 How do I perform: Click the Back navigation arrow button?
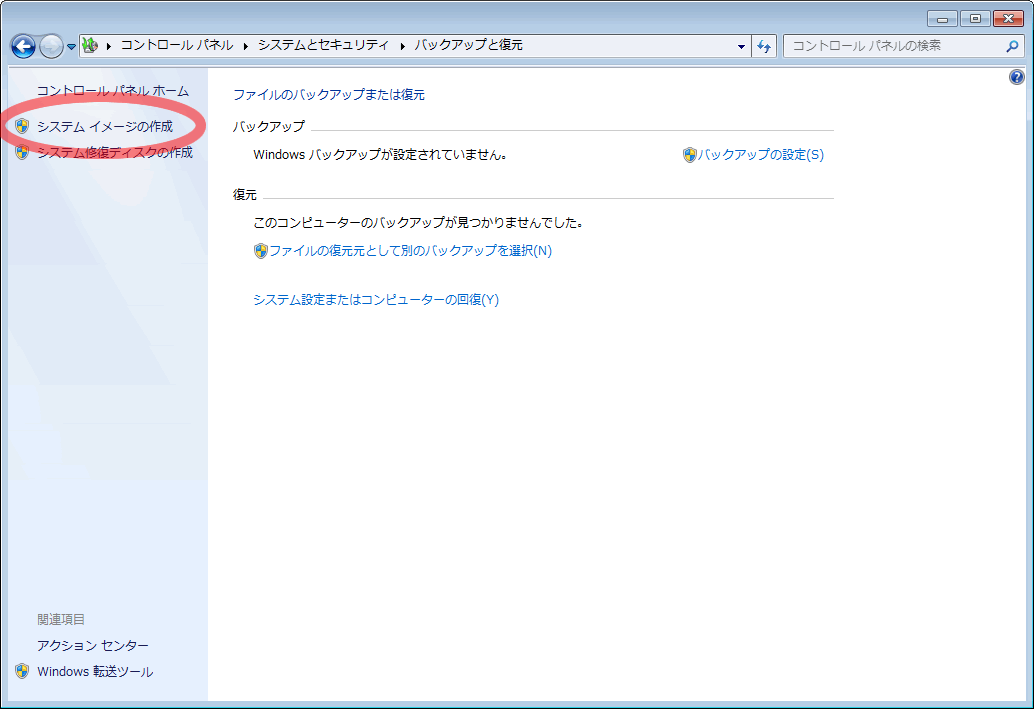tap(24, 46)
